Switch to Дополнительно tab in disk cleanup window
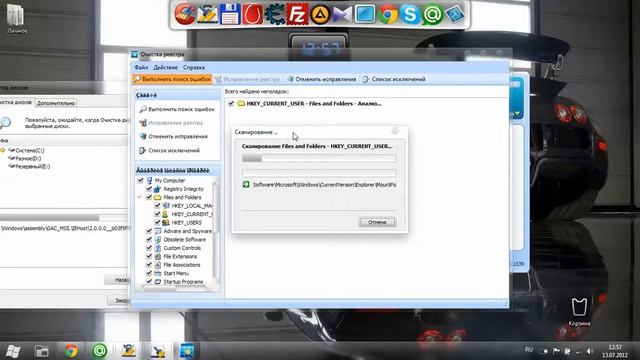Viewport: 640px width, 360px height. click(x=56, y=103)
